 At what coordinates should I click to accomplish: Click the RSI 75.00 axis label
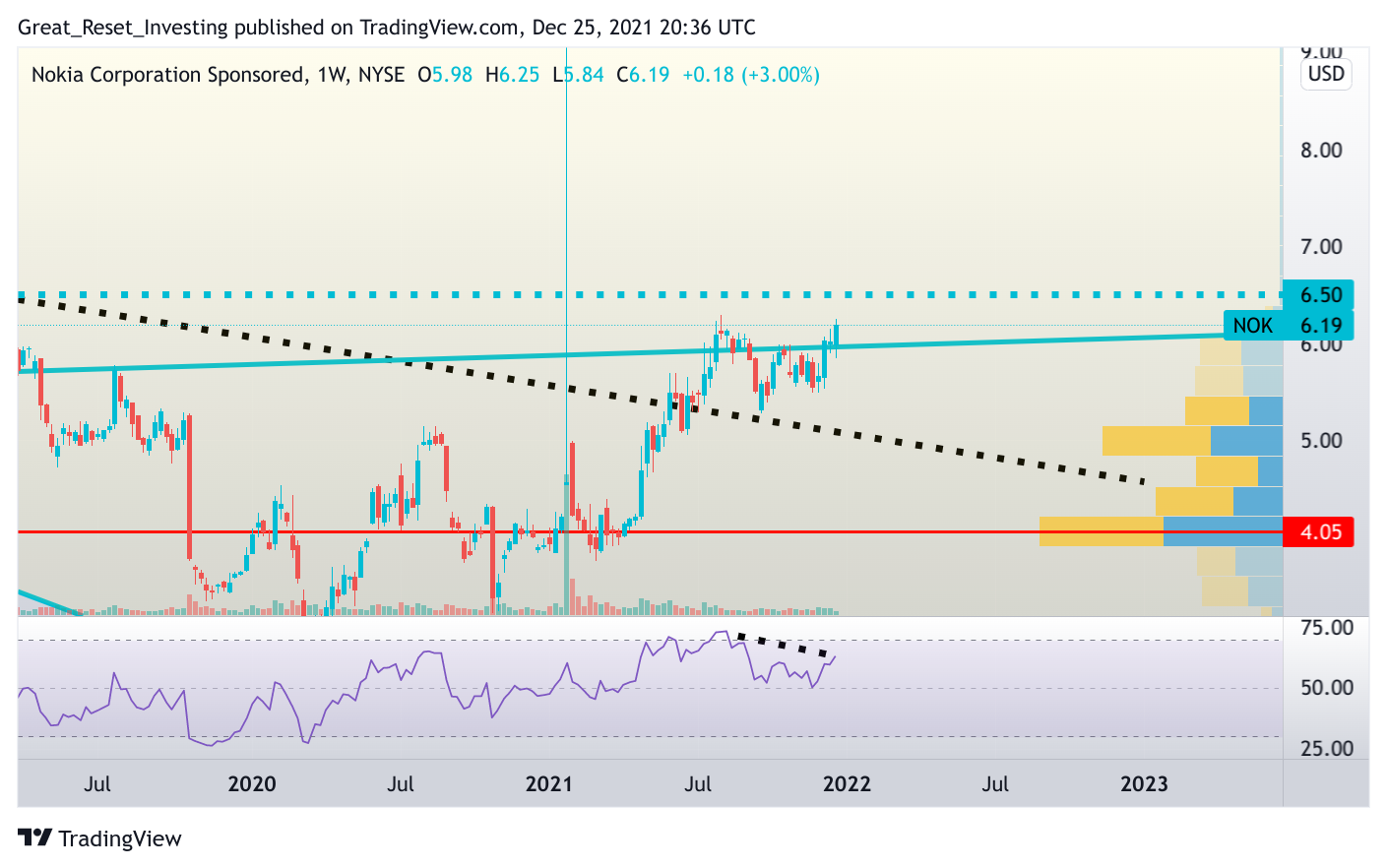(1327, 628)
